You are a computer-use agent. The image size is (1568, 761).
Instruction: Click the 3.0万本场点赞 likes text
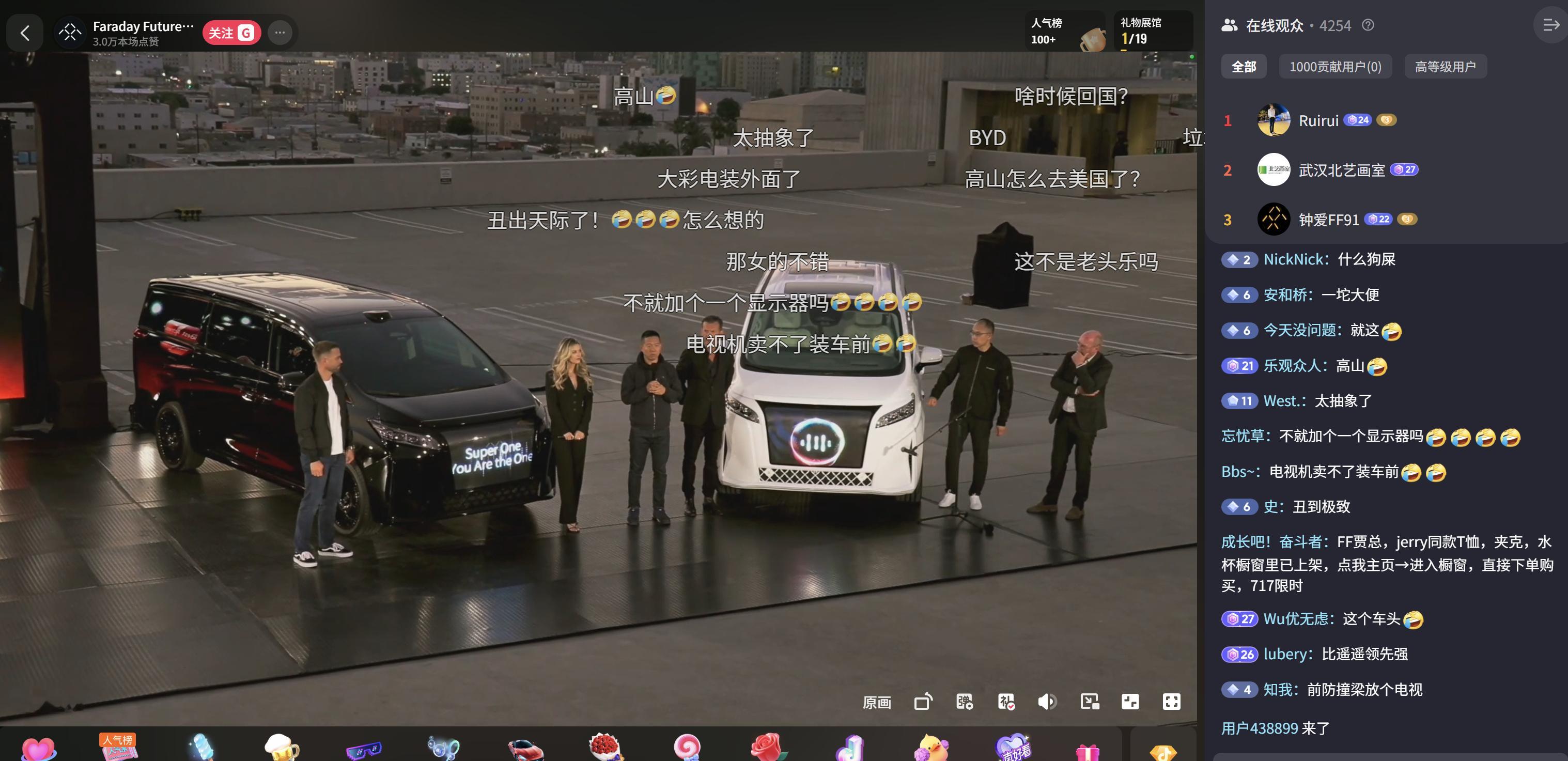[126, 42]
